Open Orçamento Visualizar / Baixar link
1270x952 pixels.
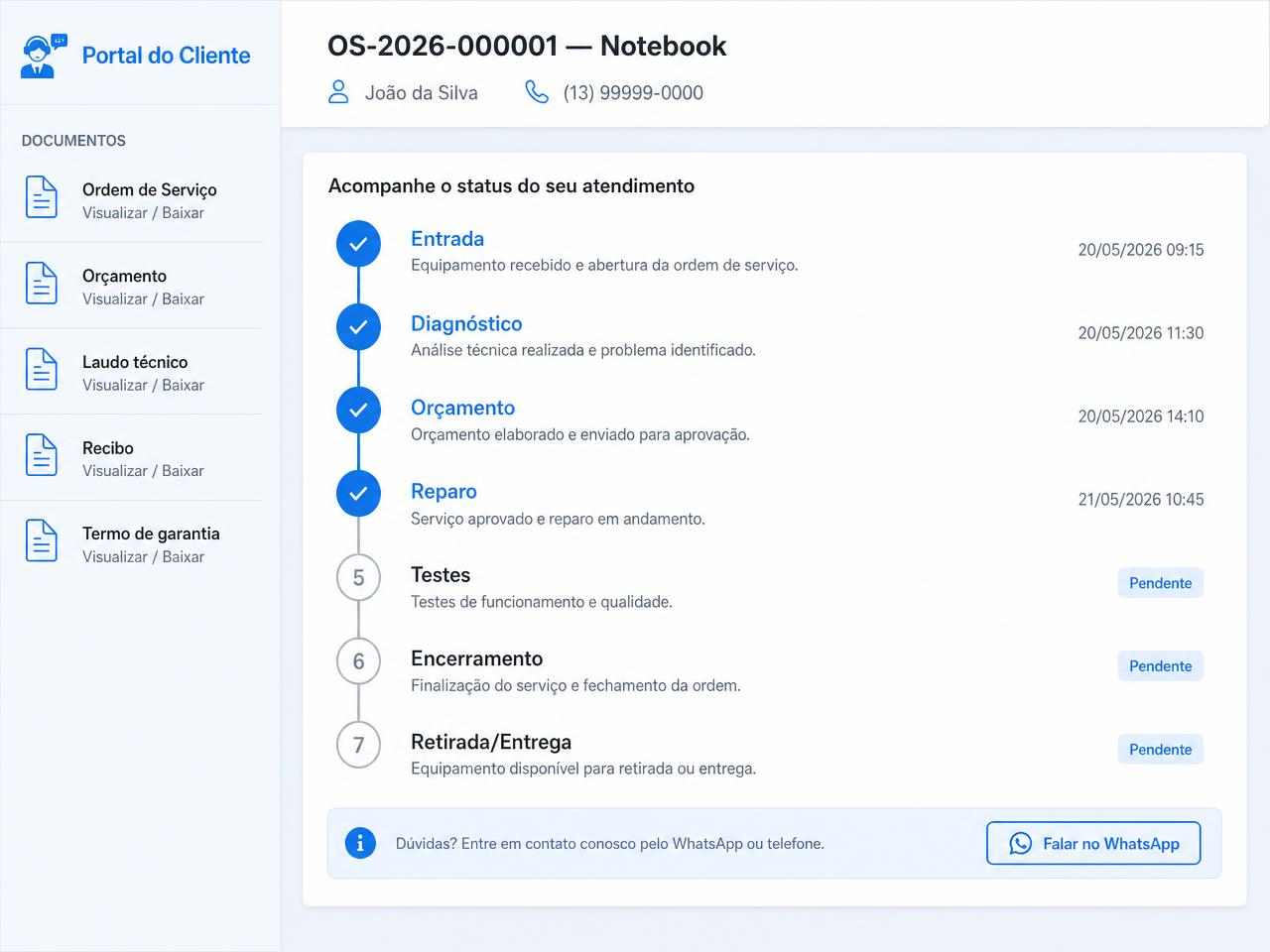click(143, 299)
